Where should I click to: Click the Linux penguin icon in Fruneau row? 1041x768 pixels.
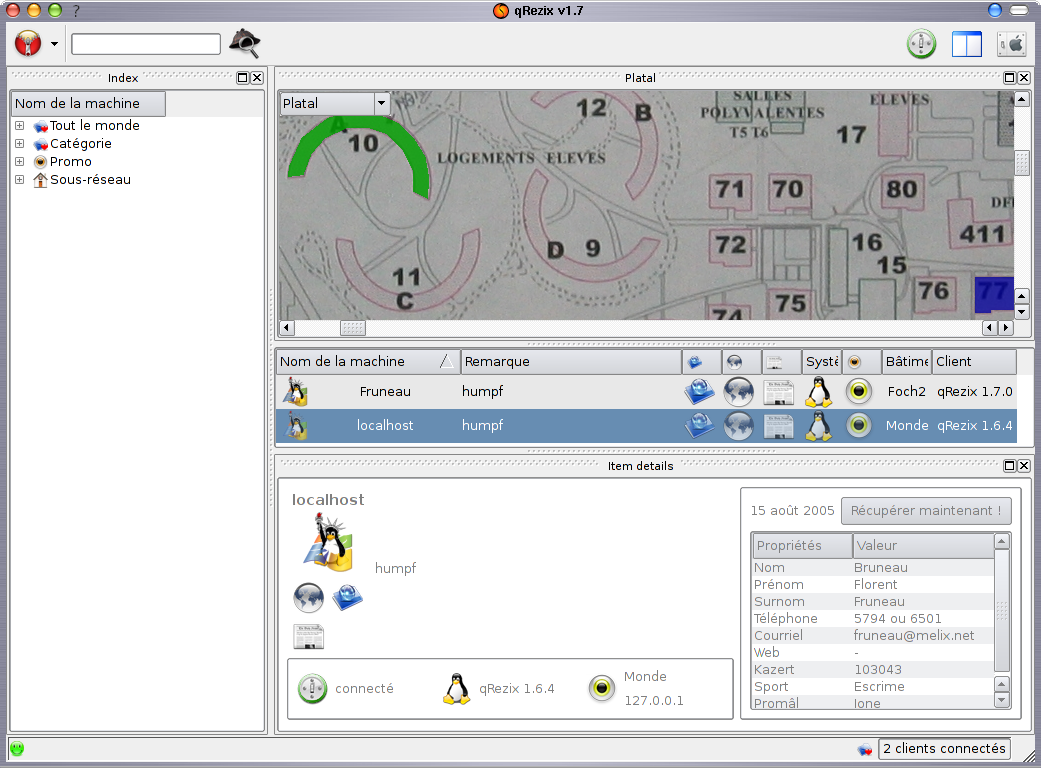coord(819,392)
